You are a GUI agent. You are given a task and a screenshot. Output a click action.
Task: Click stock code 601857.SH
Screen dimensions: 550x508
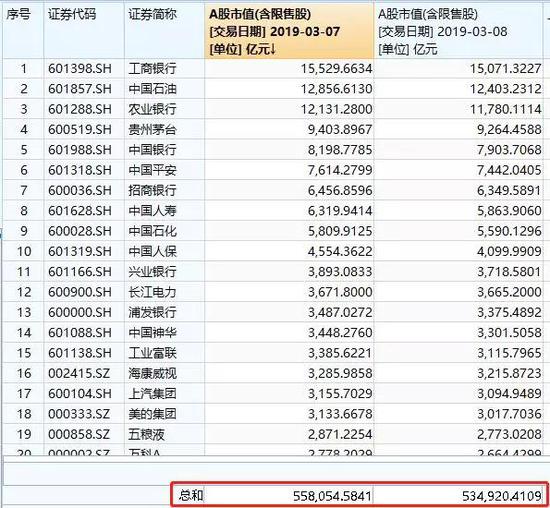pyautogui.click(x=80, y=89)
